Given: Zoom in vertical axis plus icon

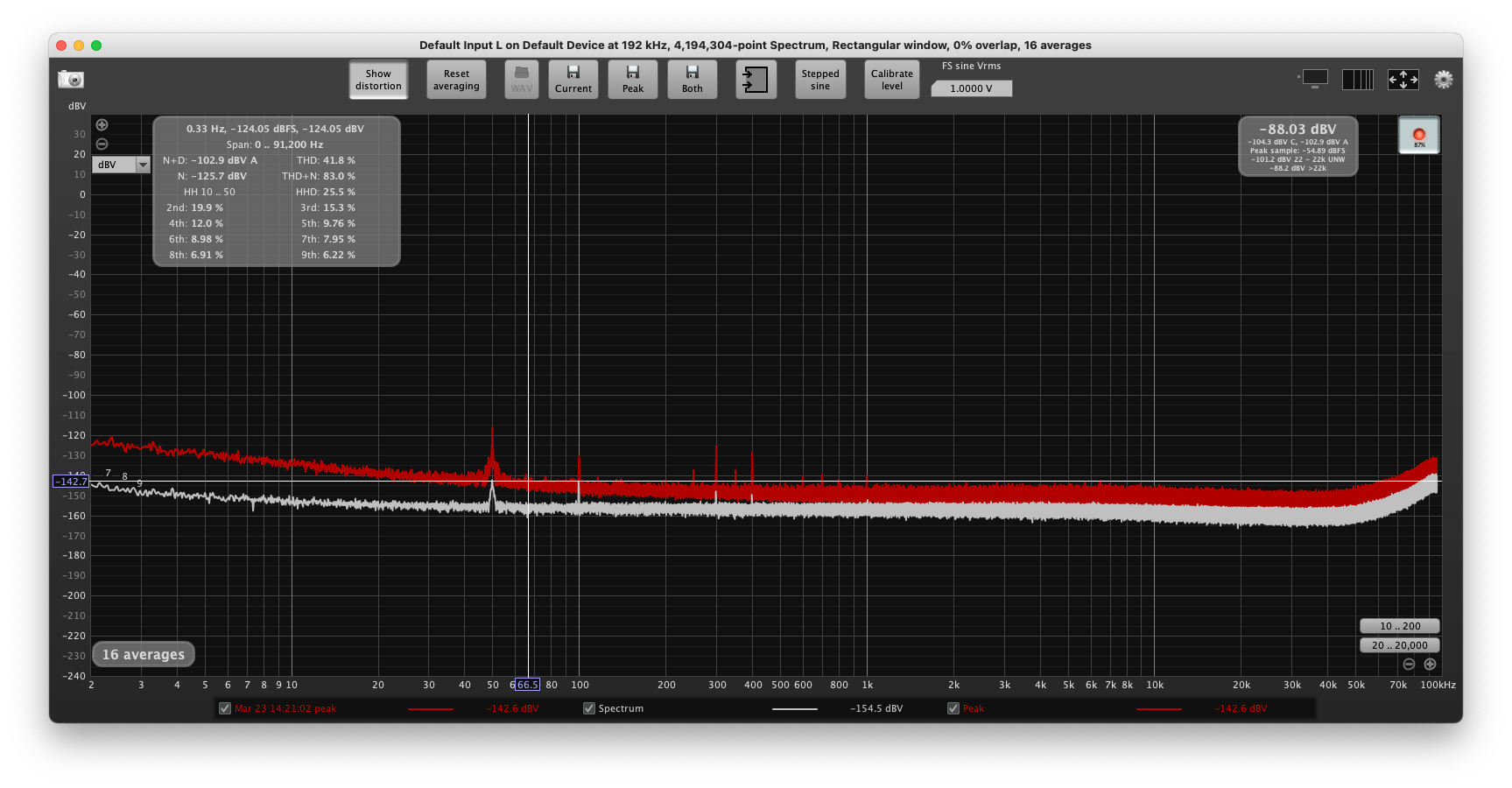Looking at the screenshot, I should (x=102, y=125).
